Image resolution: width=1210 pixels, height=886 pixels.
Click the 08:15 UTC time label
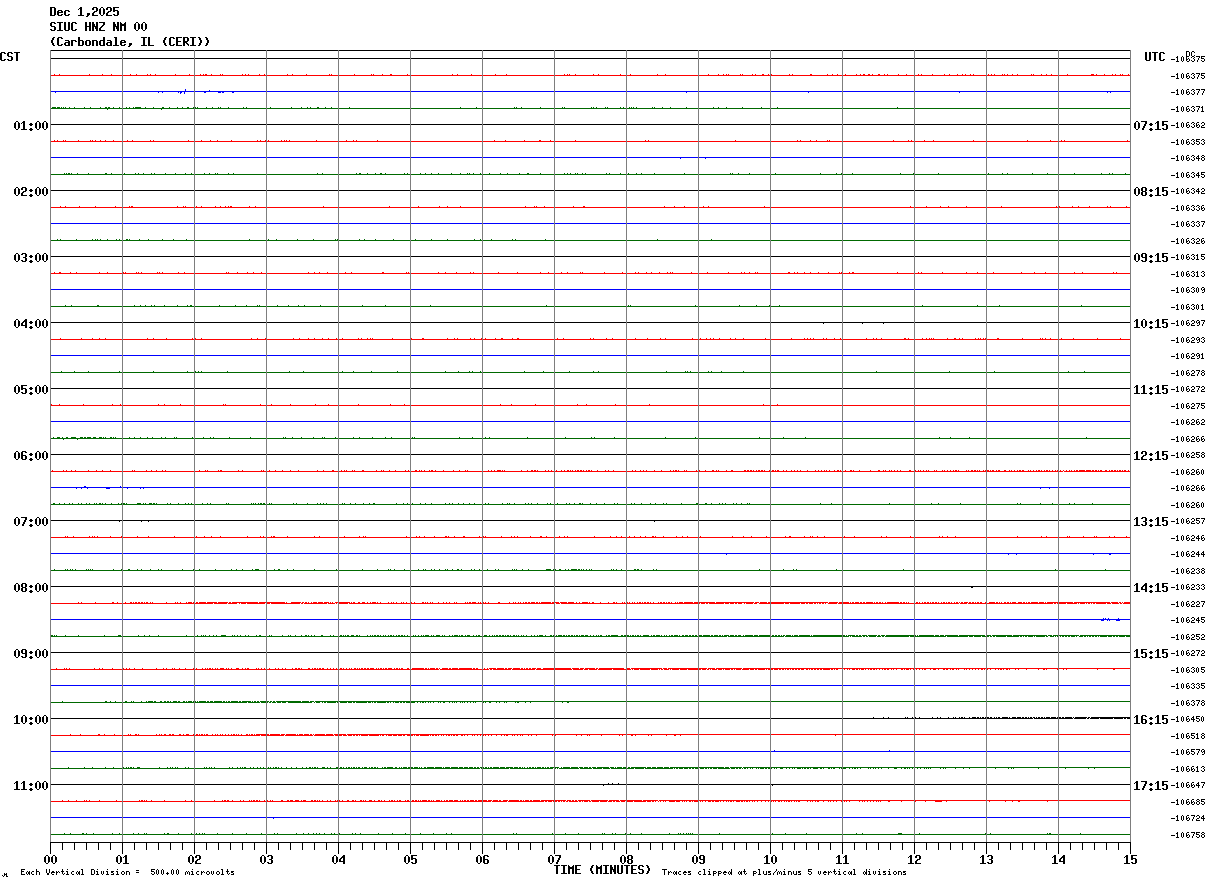[1151, 192]
